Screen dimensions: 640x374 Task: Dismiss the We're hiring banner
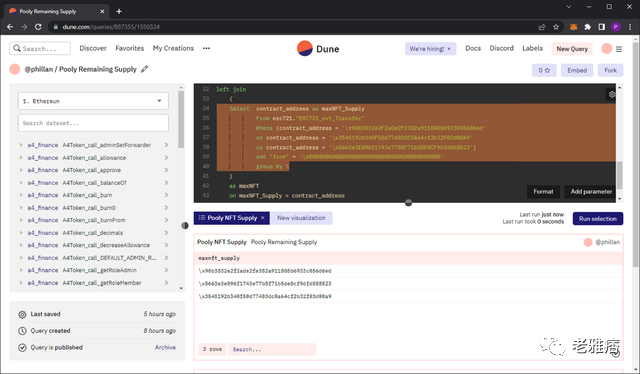[x=449, y=49]
